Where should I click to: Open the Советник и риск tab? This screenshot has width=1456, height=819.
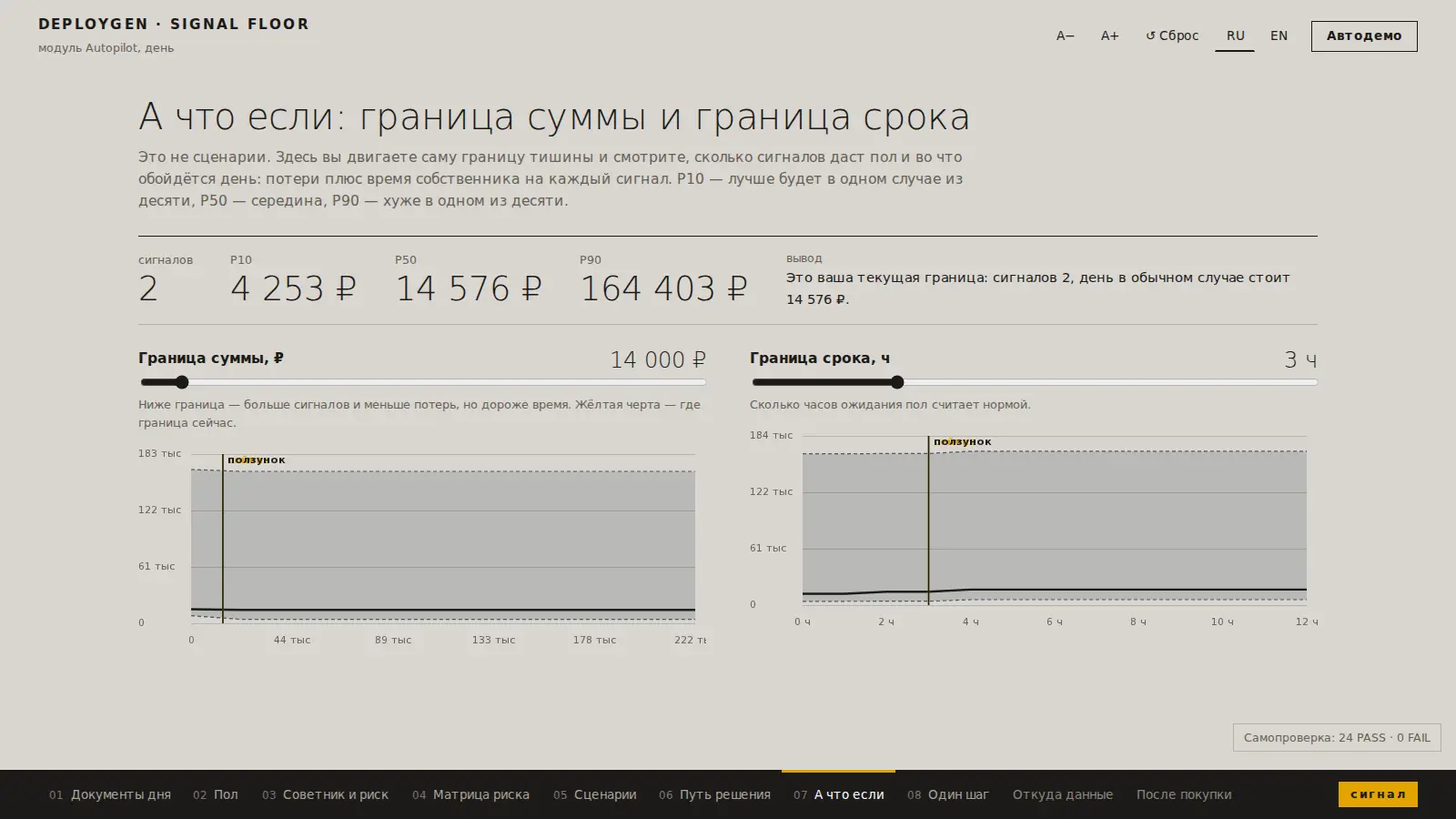pyautogui.click(x=325, y=794)
